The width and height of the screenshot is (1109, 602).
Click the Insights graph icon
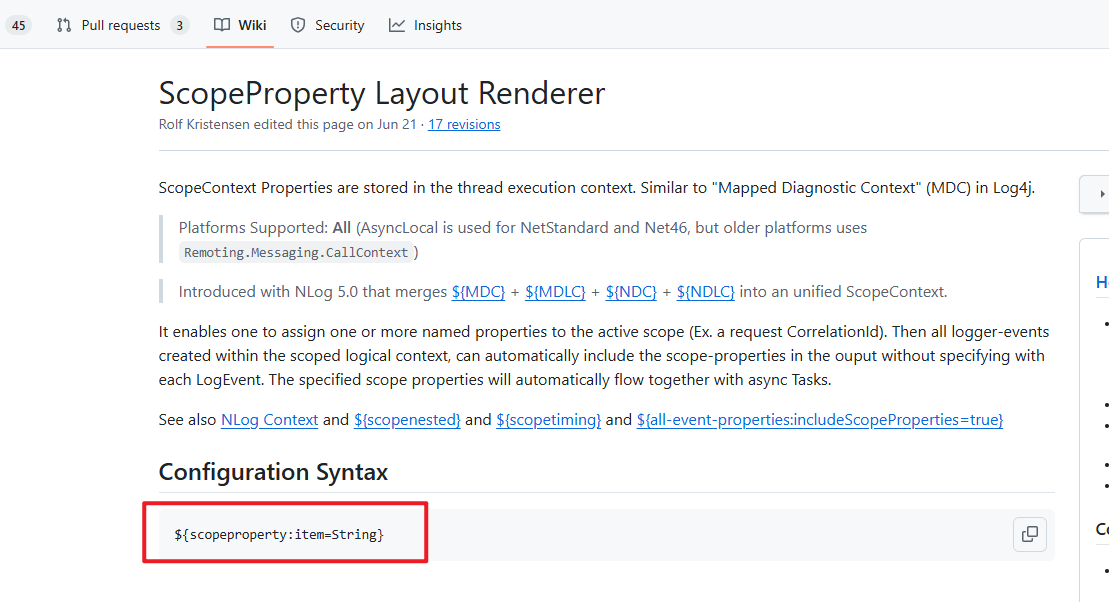coord(397,25)
